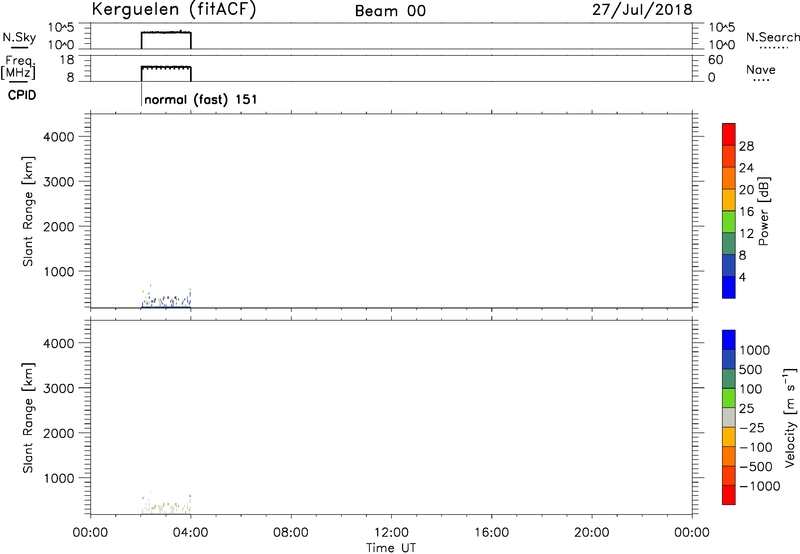Screen dimensions: 800x554
Task: Select the 'Power [dB]' colorbar title
Action: (x=764, y=211)
